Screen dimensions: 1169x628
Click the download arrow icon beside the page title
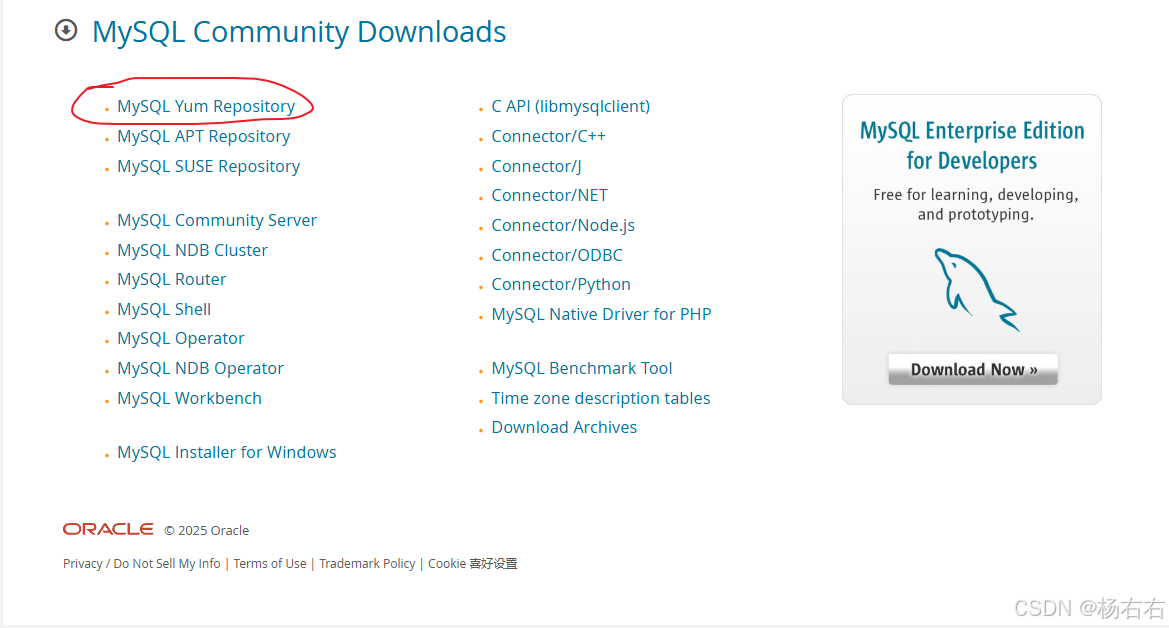point(66,31)
